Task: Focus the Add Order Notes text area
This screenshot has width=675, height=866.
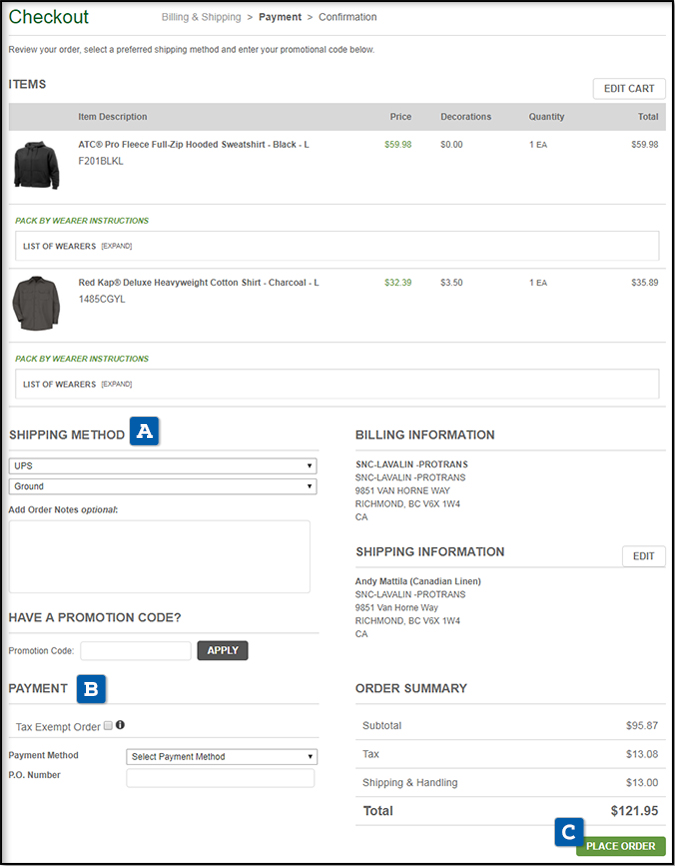Action: [159, 556]
